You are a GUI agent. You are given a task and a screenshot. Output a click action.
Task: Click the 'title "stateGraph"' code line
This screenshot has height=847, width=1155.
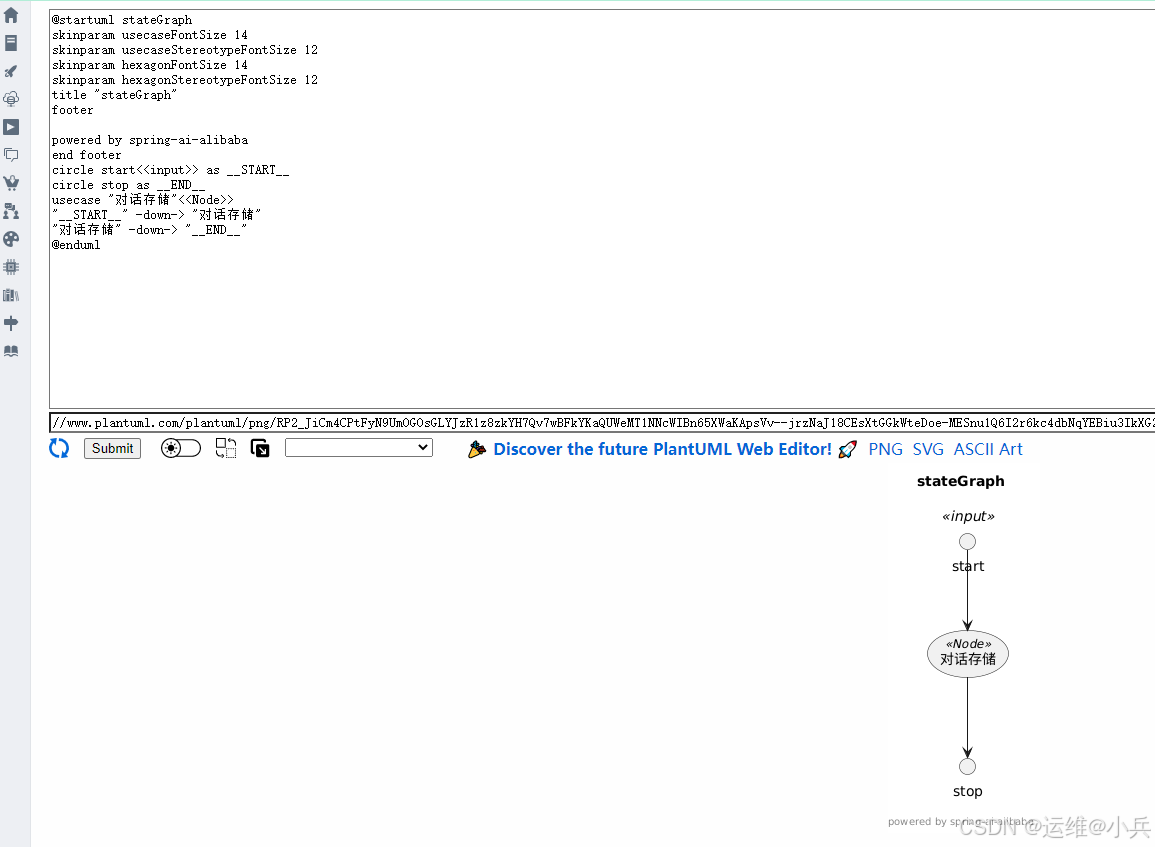[114, 95]
